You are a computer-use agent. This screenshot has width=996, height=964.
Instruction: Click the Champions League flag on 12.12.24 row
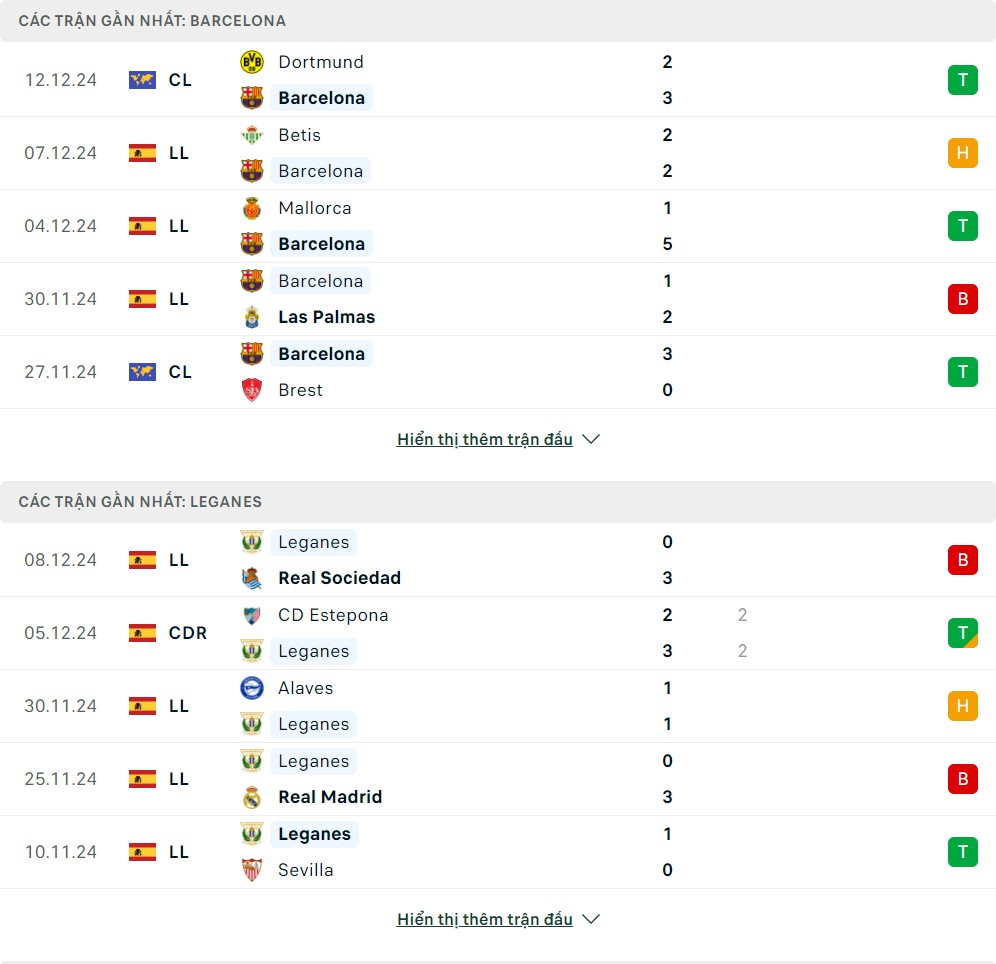142,80
